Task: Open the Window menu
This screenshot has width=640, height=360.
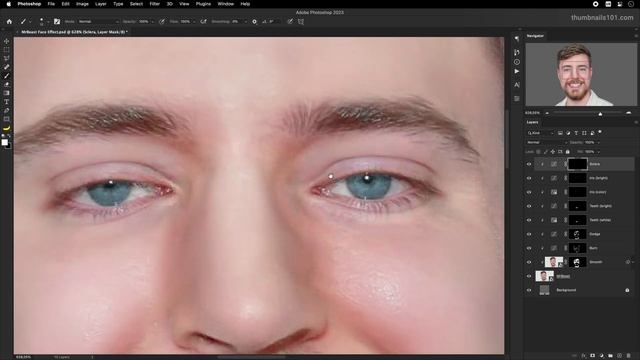Action: [x=225, y=4]
